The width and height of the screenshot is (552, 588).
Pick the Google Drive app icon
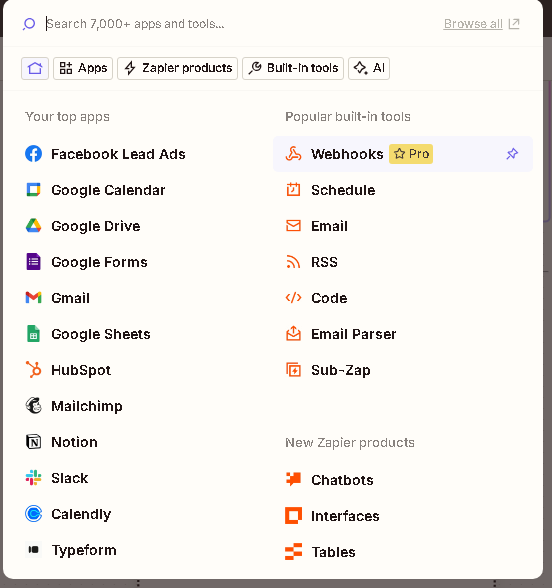[33, 226]
